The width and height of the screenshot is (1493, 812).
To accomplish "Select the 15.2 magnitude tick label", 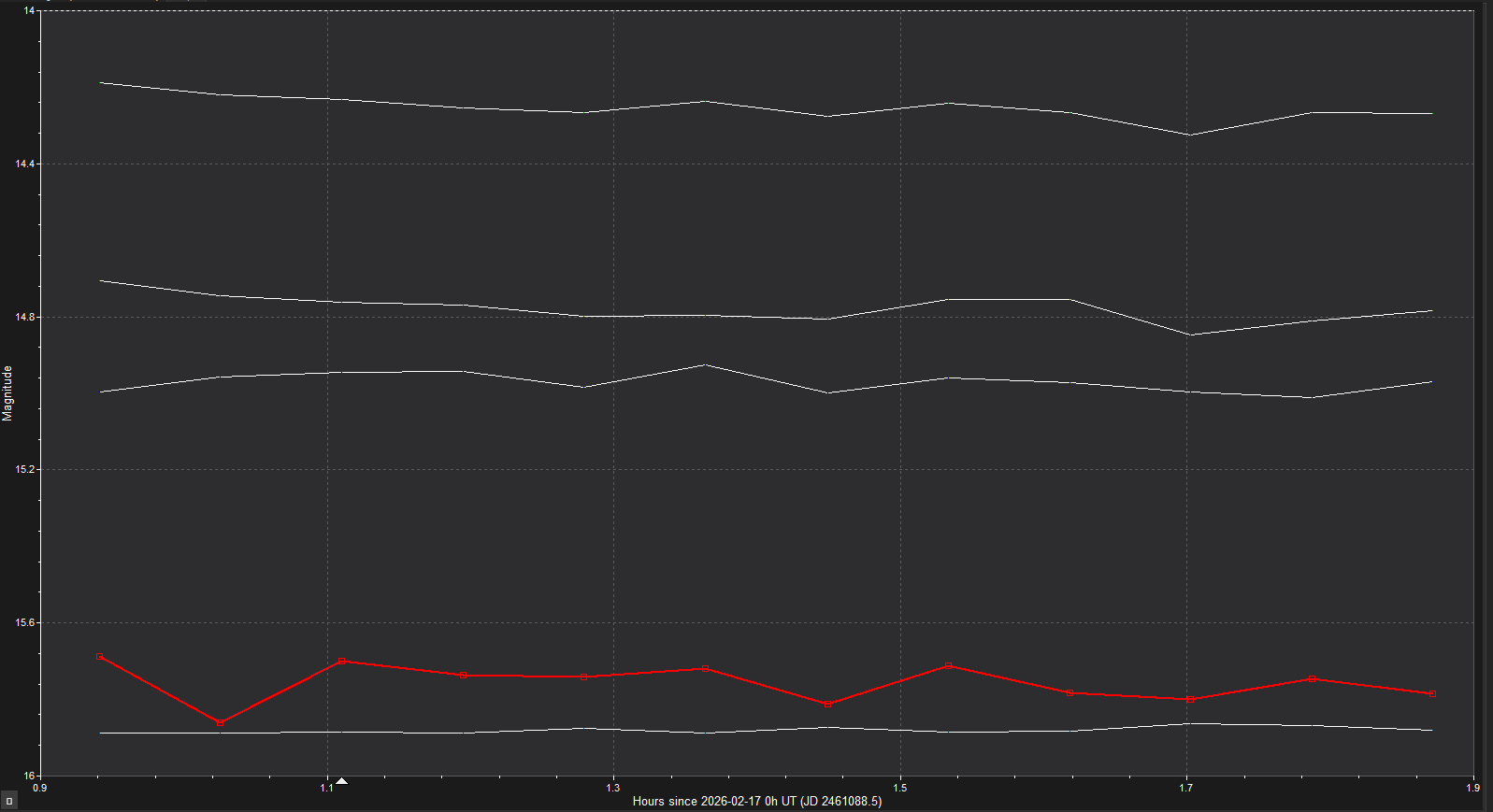I will coord(24,470).
